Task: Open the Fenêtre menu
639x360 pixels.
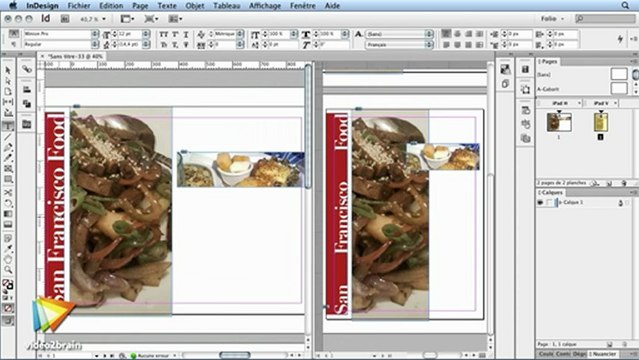Action: (303, 6)
